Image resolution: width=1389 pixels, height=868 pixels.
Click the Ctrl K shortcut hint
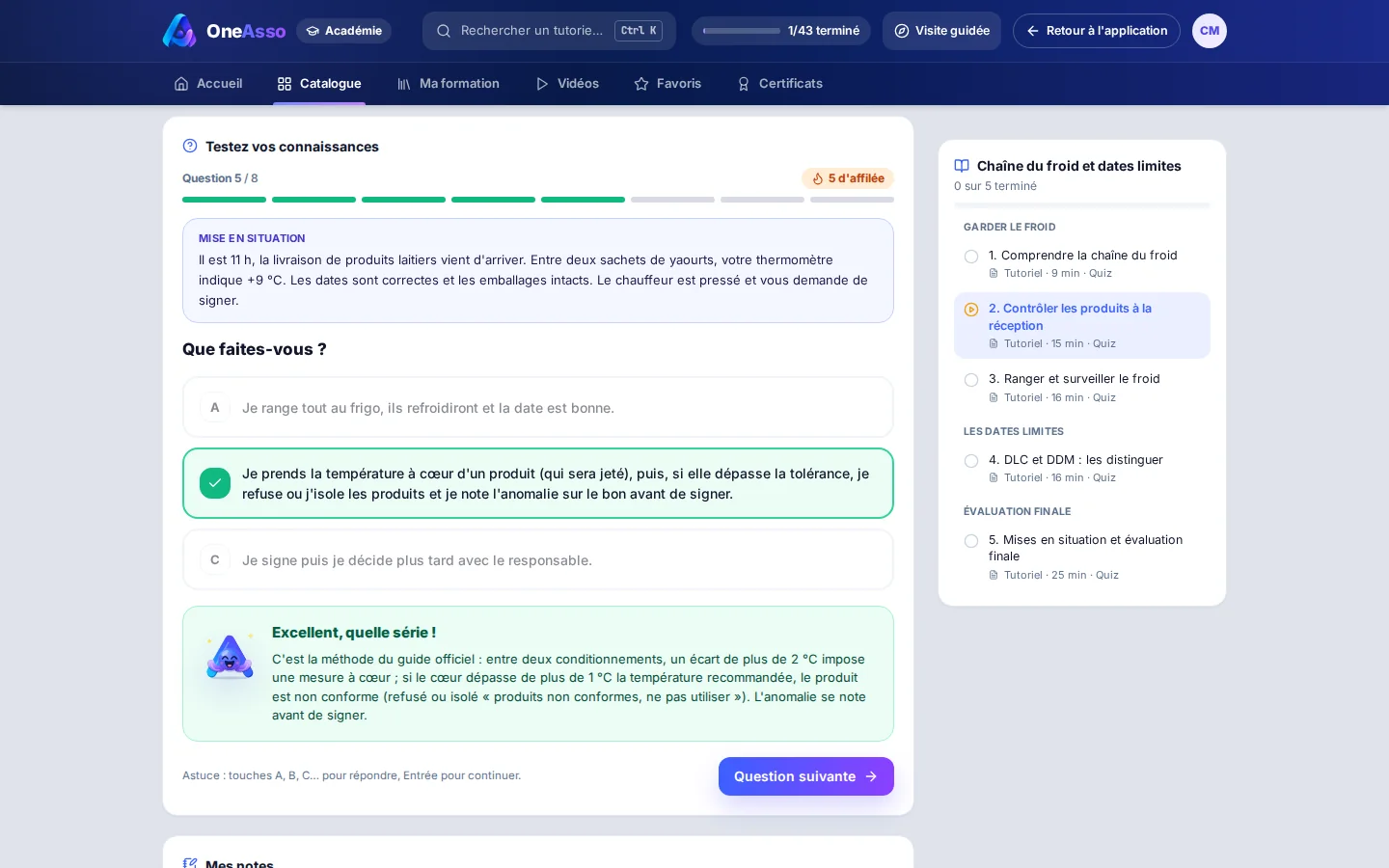639,31
